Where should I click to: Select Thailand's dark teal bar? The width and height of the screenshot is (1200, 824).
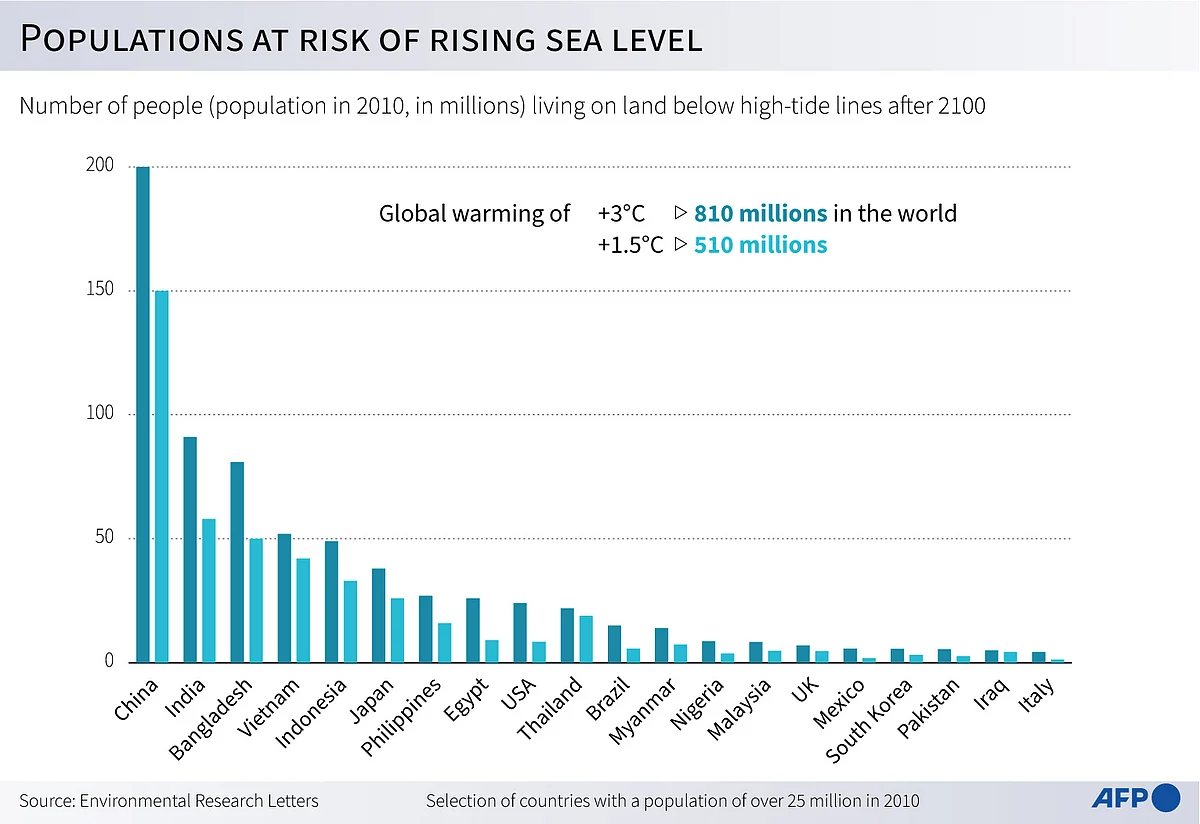pyautogui.click(x=567, y=635)
